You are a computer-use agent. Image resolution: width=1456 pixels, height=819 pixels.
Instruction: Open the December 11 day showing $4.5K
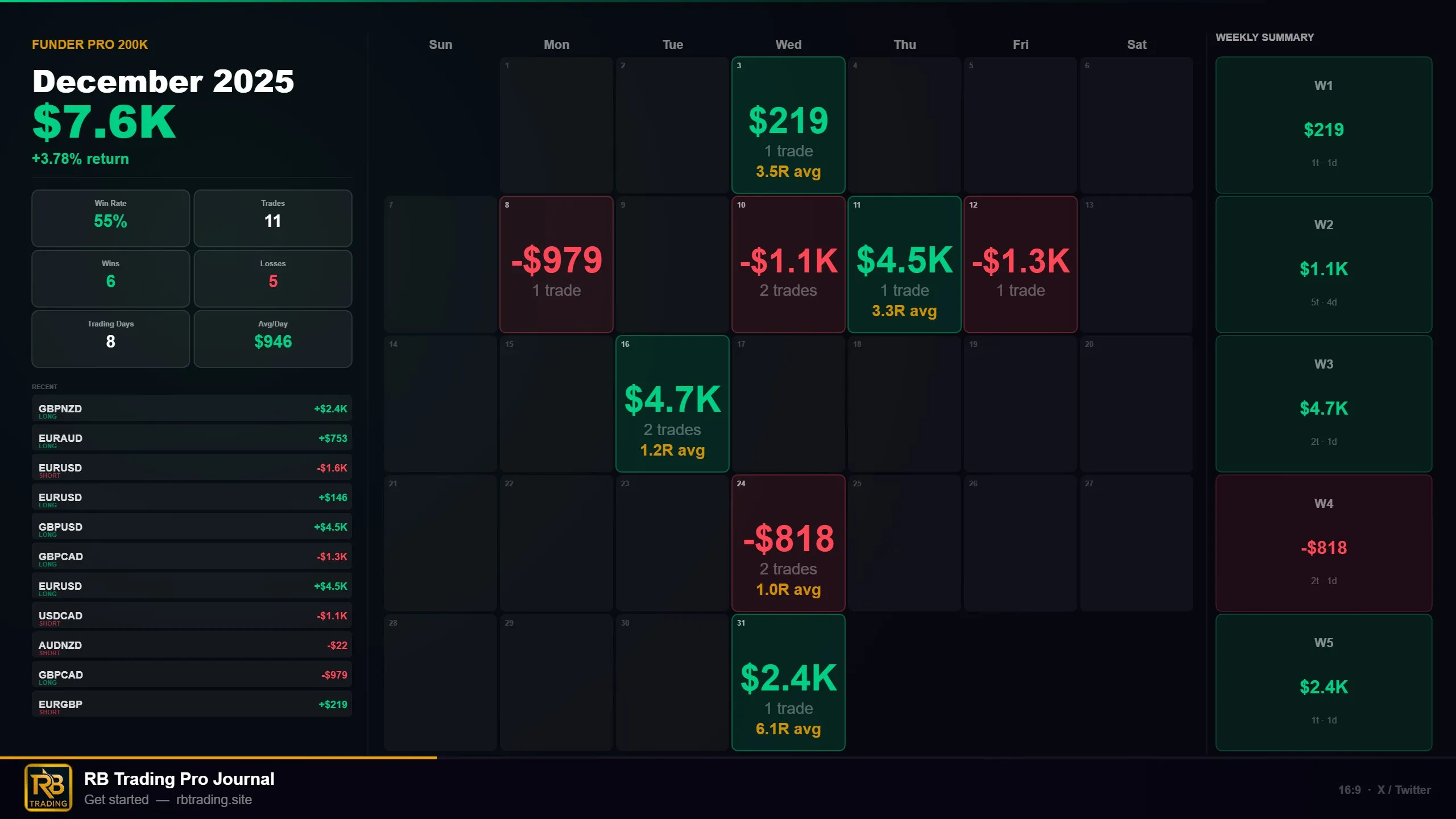coord(904,264)
